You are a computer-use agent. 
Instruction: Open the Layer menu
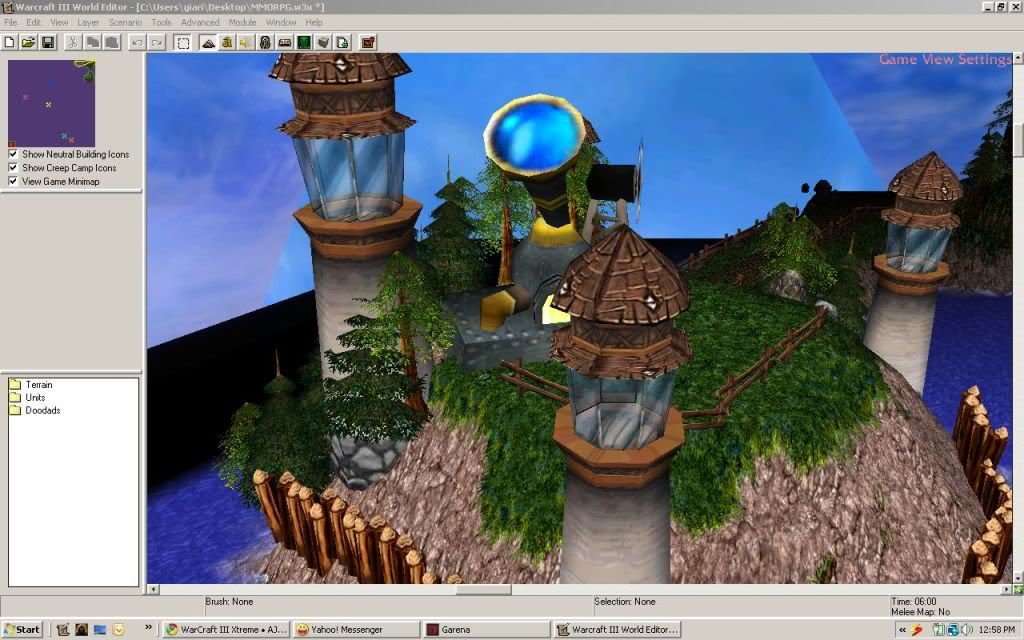click(x=88, y=22)
